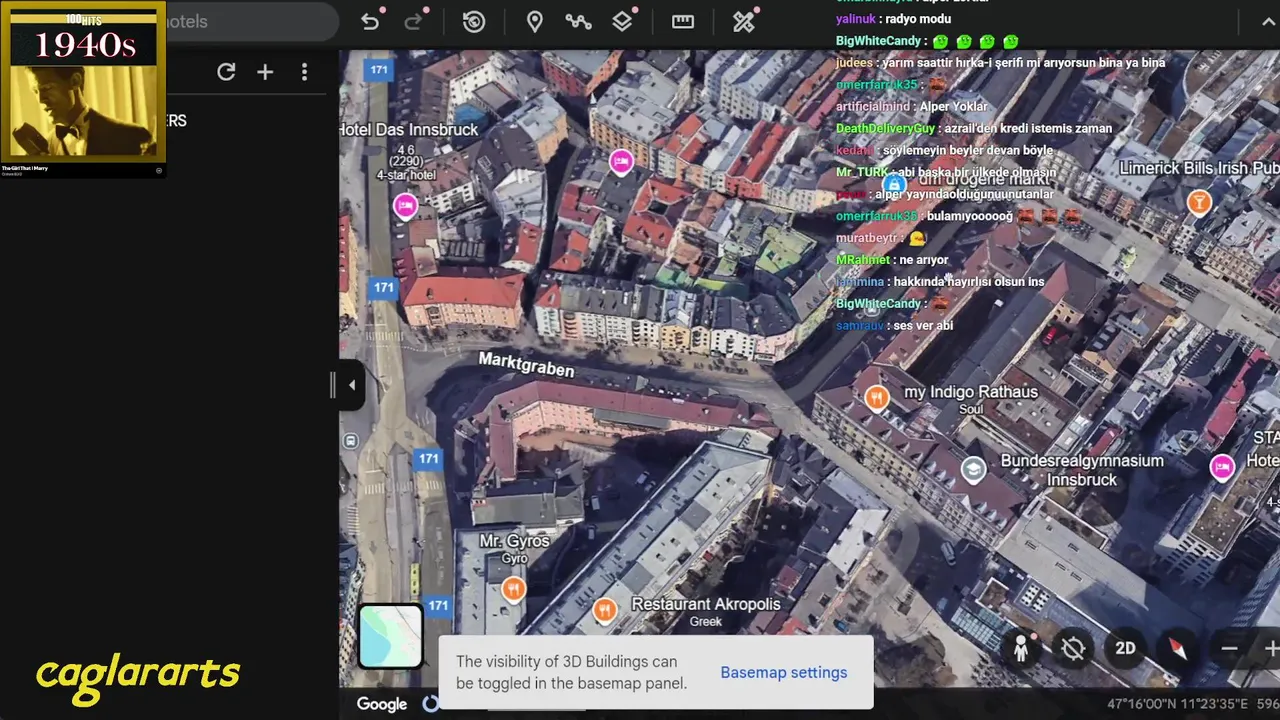Zoom out with minus button

click(x=1229, y=648)
